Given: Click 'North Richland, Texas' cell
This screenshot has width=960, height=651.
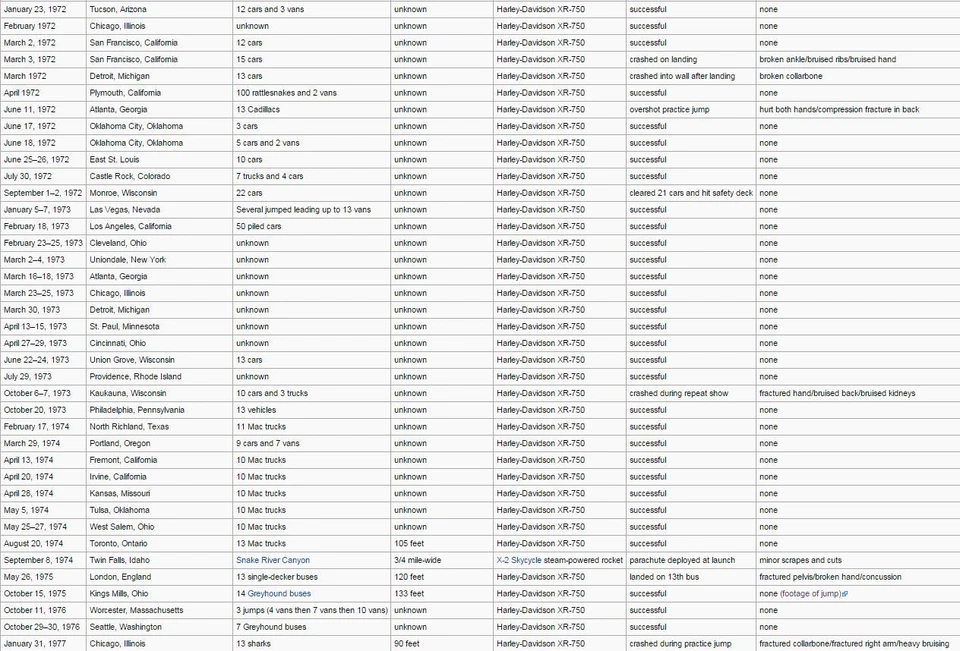Looking at the screenshot, I should (159, 427).
